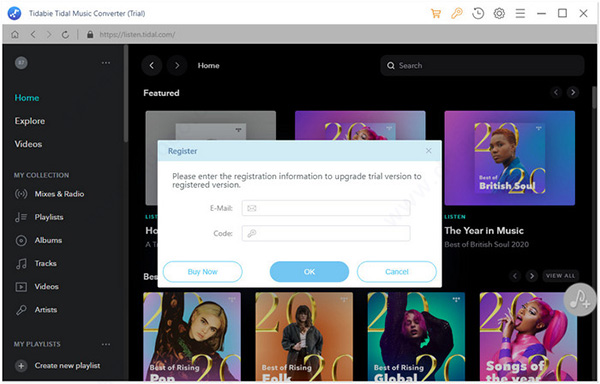The height and width of the screenshot is (384, 600).
Task: Confirm registration with OK button
Action: [x=309, y=272]
